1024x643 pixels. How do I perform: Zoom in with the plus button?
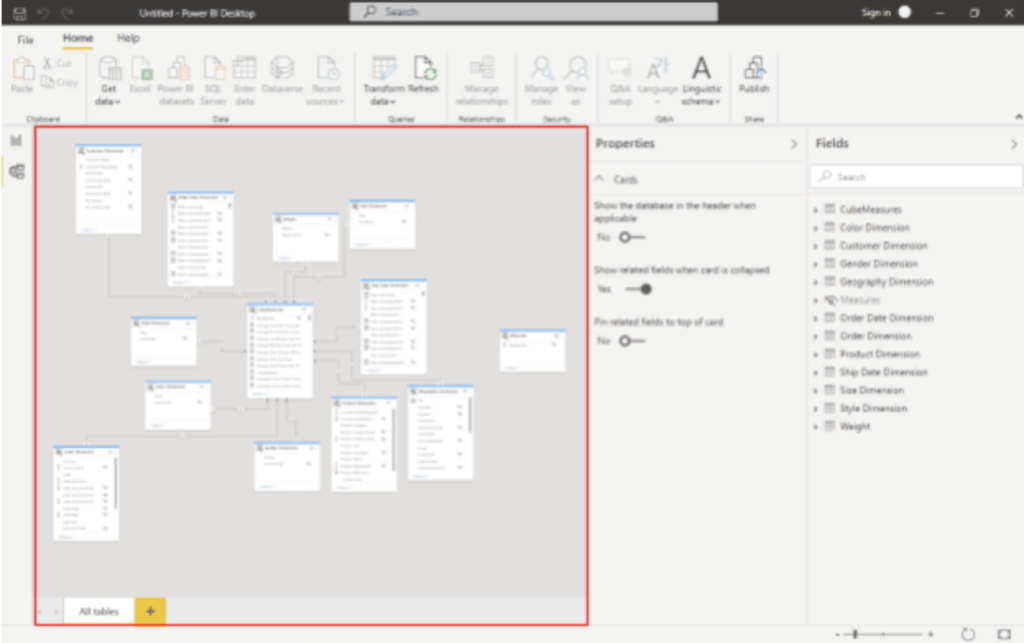[x=931, y=634]
